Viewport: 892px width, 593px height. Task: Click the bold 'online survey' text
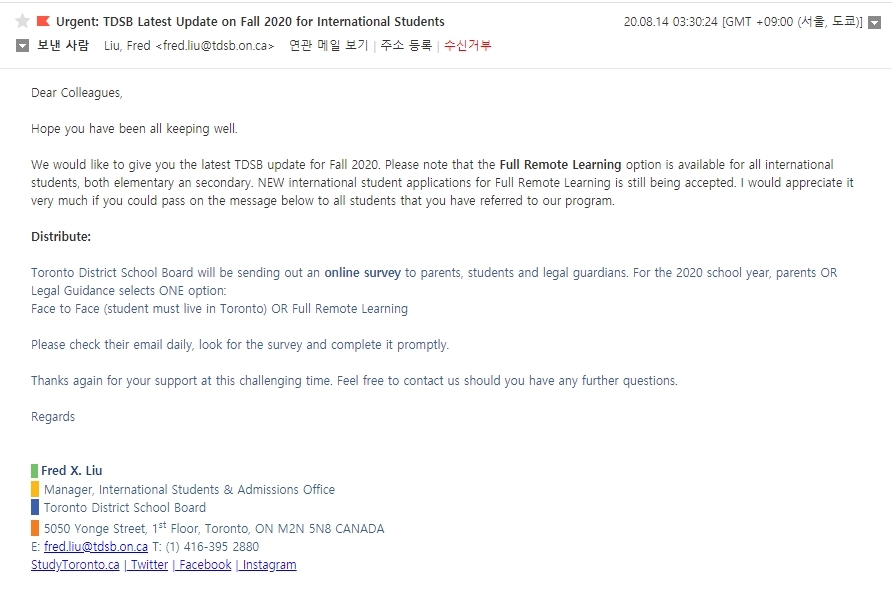[362, 273]
